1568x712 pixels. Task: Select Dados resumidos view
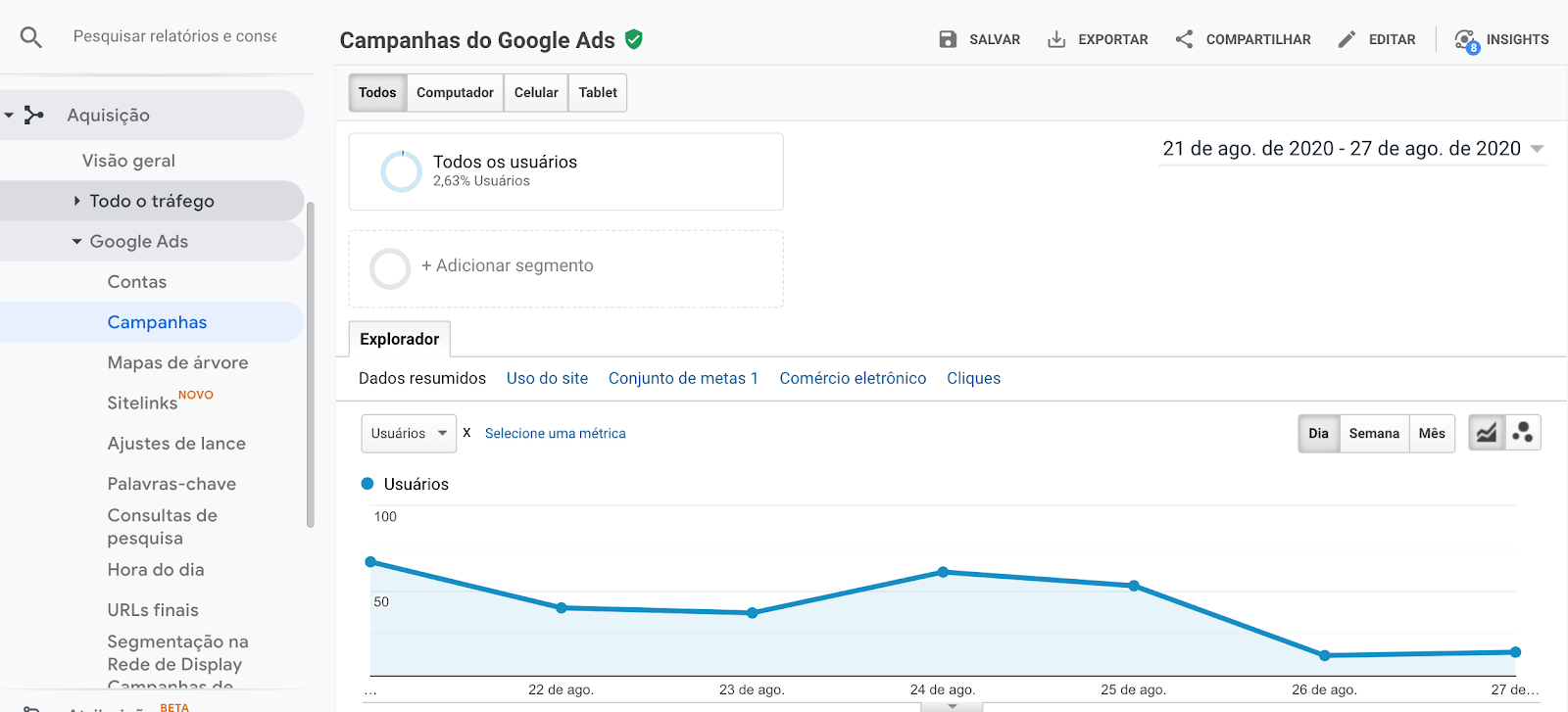[x=422, y=378]
